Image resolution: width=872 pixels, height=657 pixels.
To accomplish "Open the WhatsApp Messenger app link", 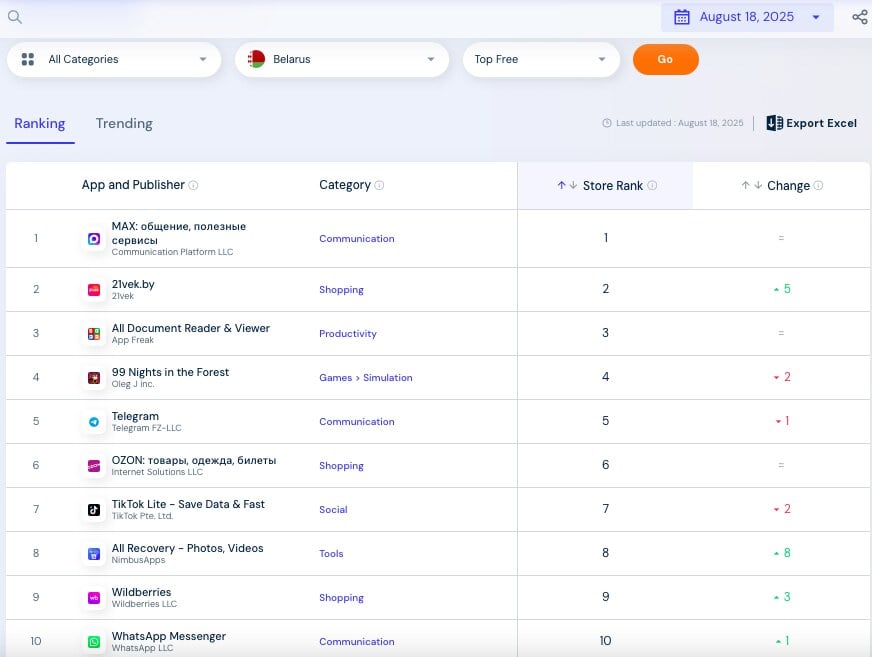I will click(x=169, y=636).
